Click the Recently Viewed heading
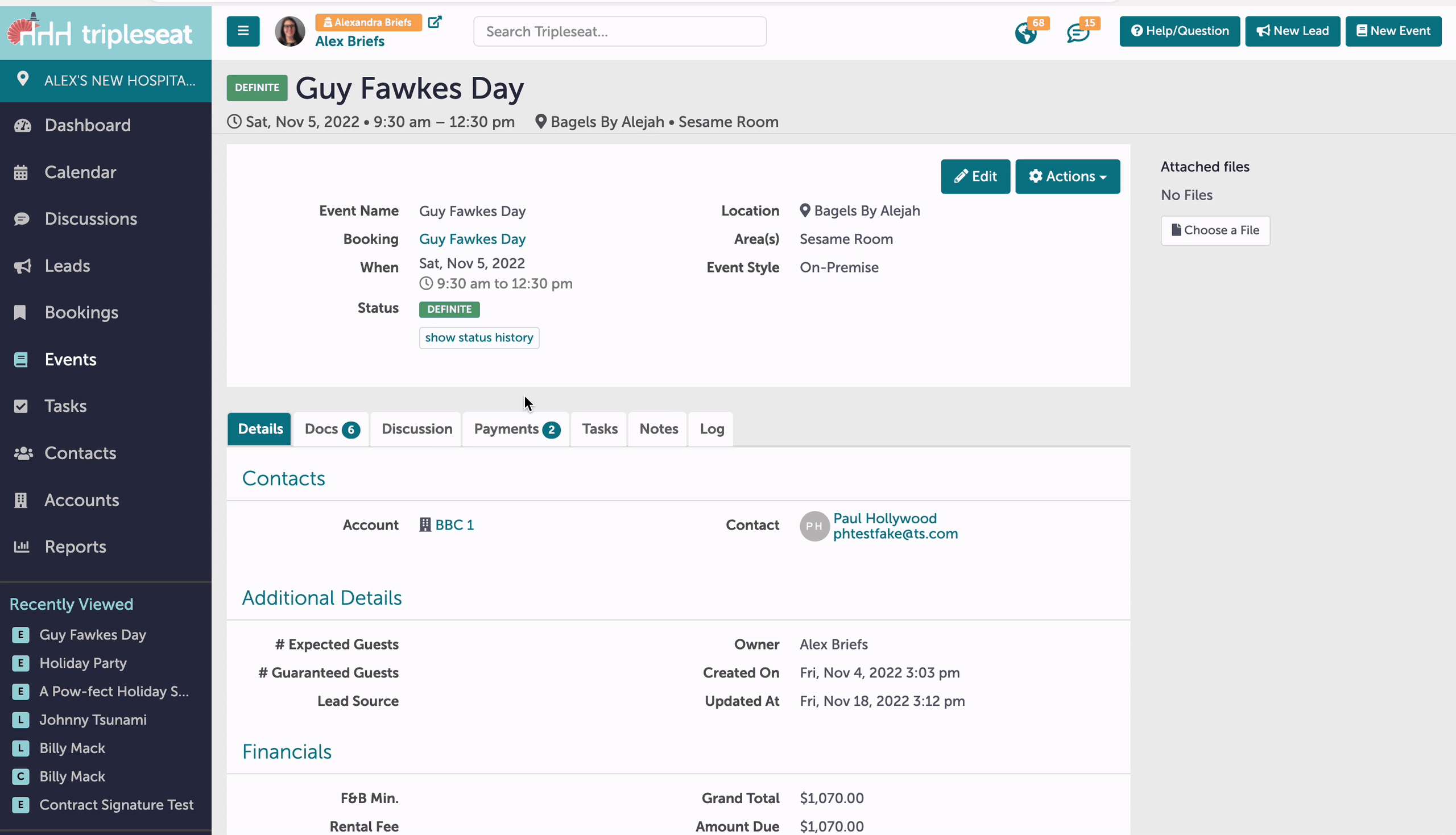The width and height of the screenshot is (1456, 835). coord(71,604)
